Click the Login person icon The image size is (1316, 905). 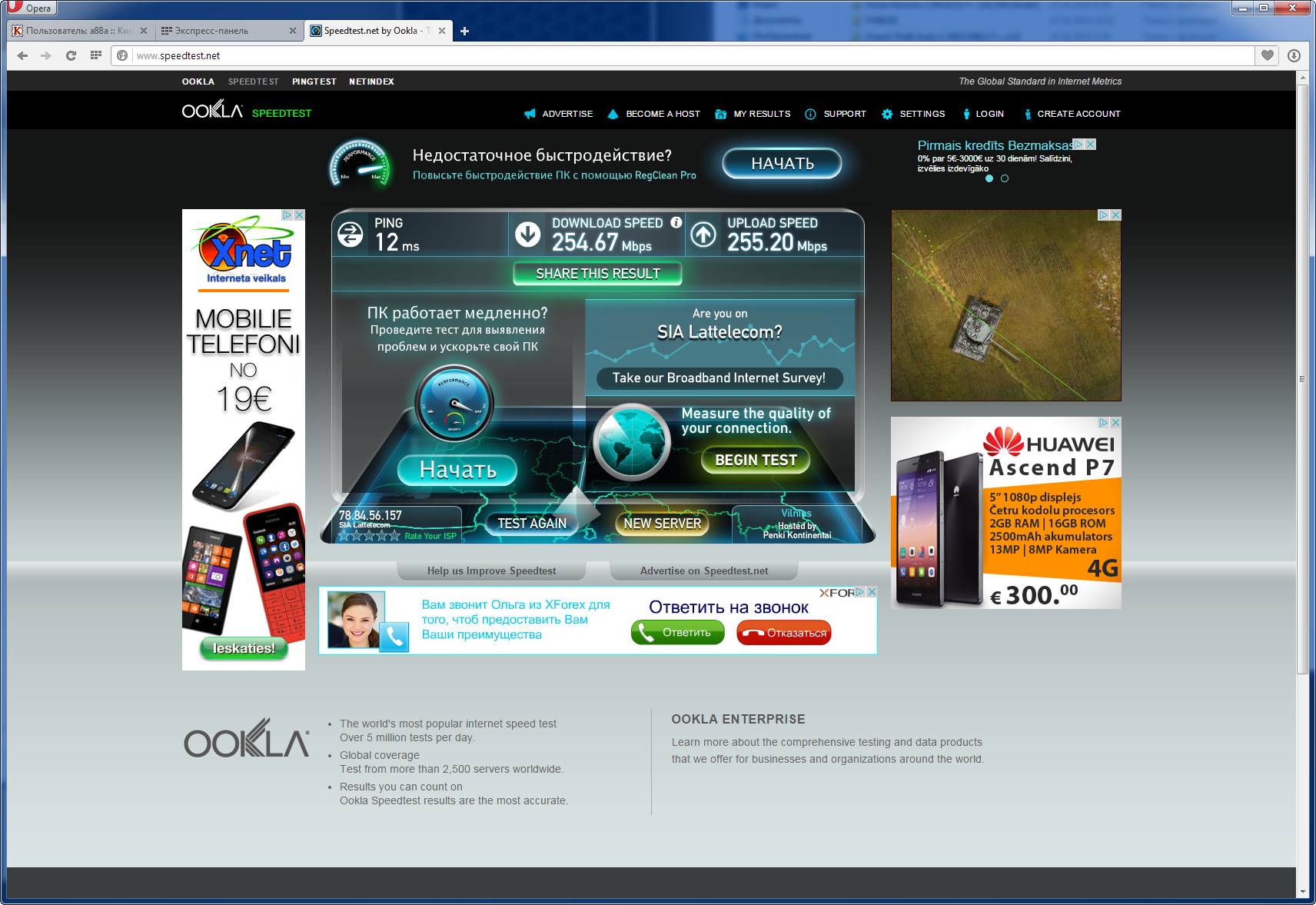tap(966, 114)
